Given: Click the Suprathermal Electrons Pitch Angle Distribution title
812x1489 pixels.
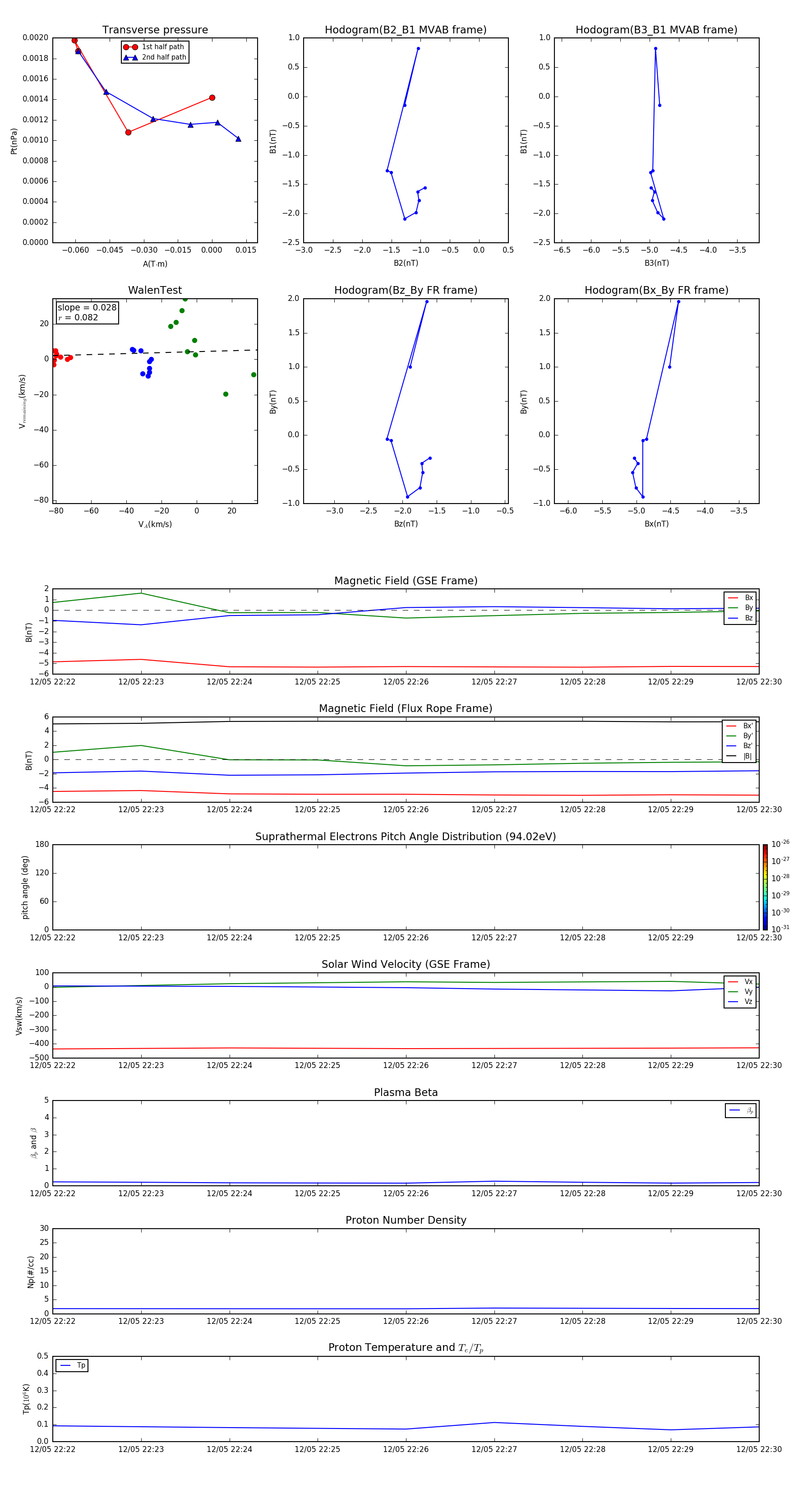Looking at the screenshot, I should click(x=406, y=837).
